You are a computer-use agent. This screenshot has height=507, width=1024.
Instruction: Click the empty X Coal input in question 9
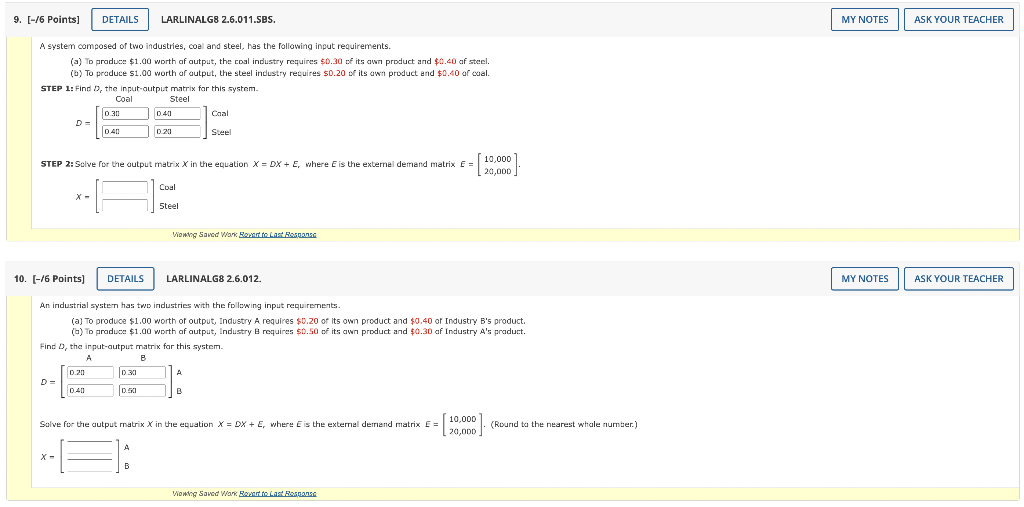click(x=125, y=188)
